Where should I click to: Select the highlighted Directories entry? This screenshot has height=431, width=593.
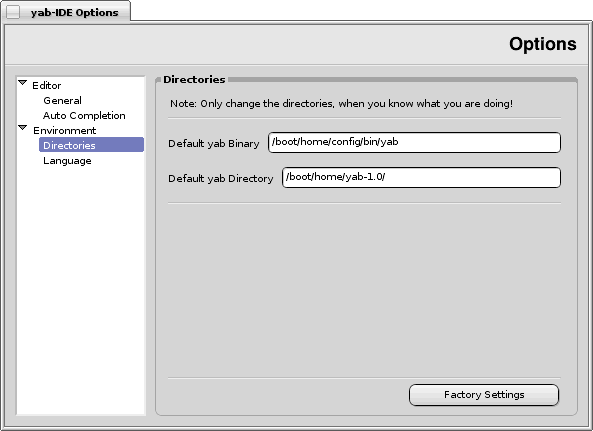[x=92, y=145]
